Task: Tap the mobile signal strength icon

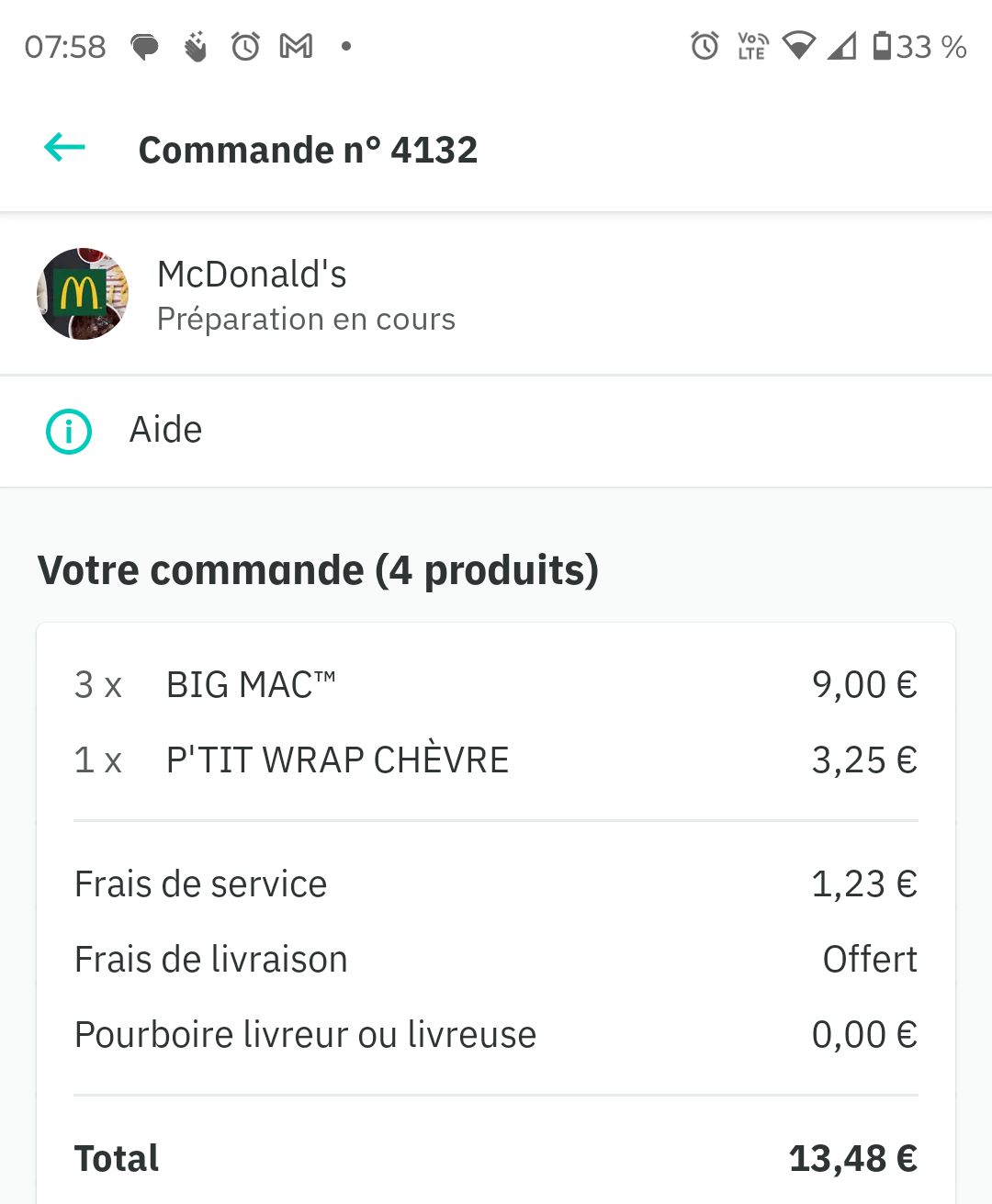Action: [x=842, y=46]
